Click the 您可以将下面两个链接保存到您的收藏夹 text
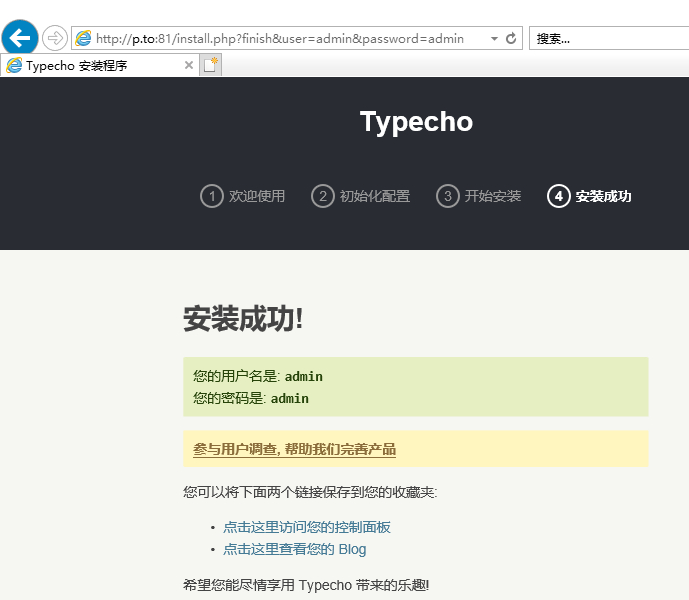The image size is (689, 600). (310, 492)
